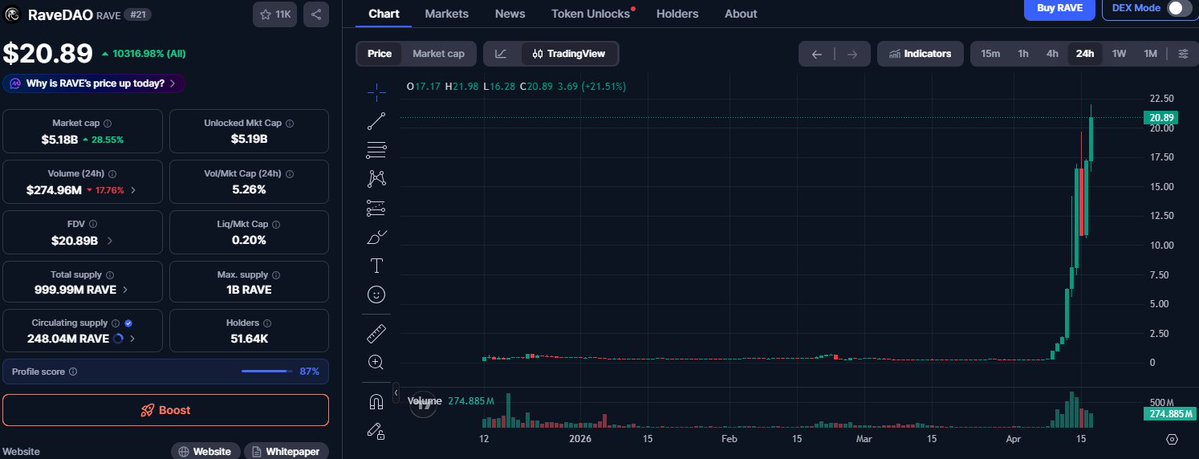The height and width of the screenshot is (459, 1199).
Task: Select the trend line drawing tool
Action: pos(376,121)
